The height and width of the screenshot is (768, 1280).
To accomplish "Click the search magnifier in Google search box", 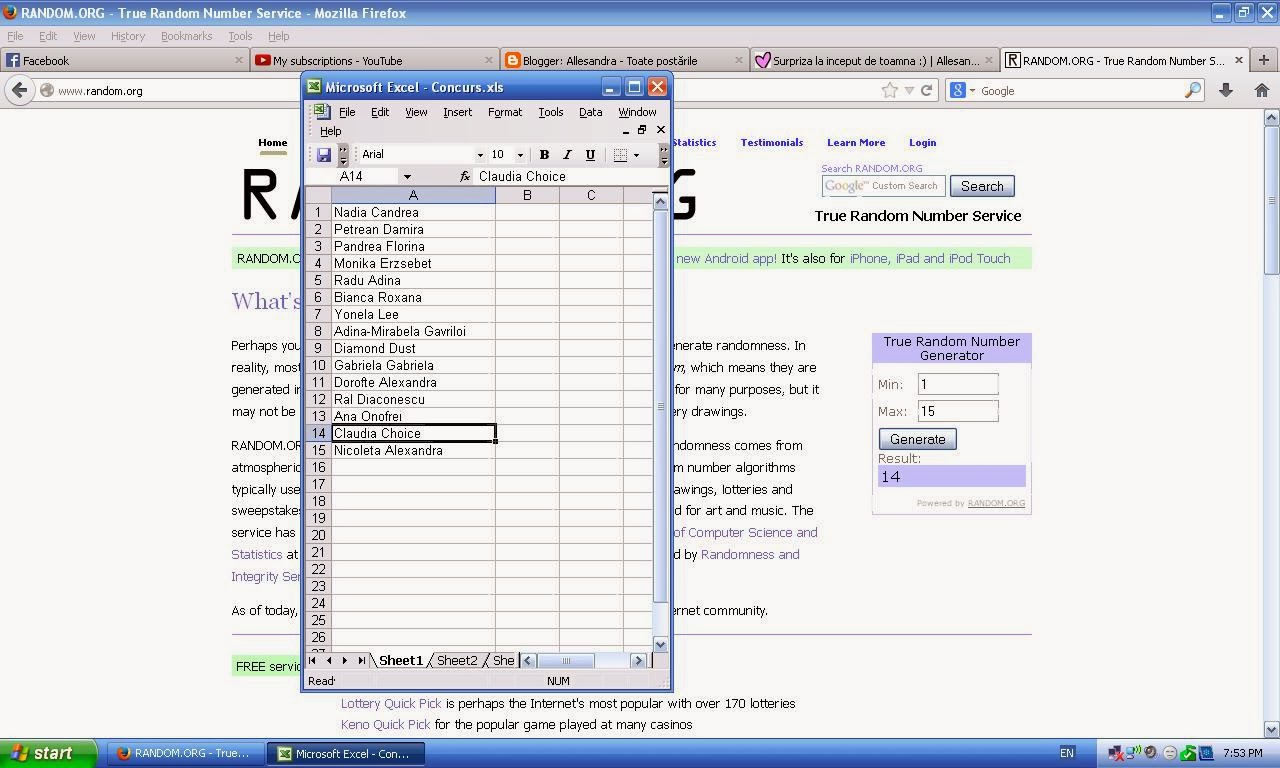I will (1192, 90).
